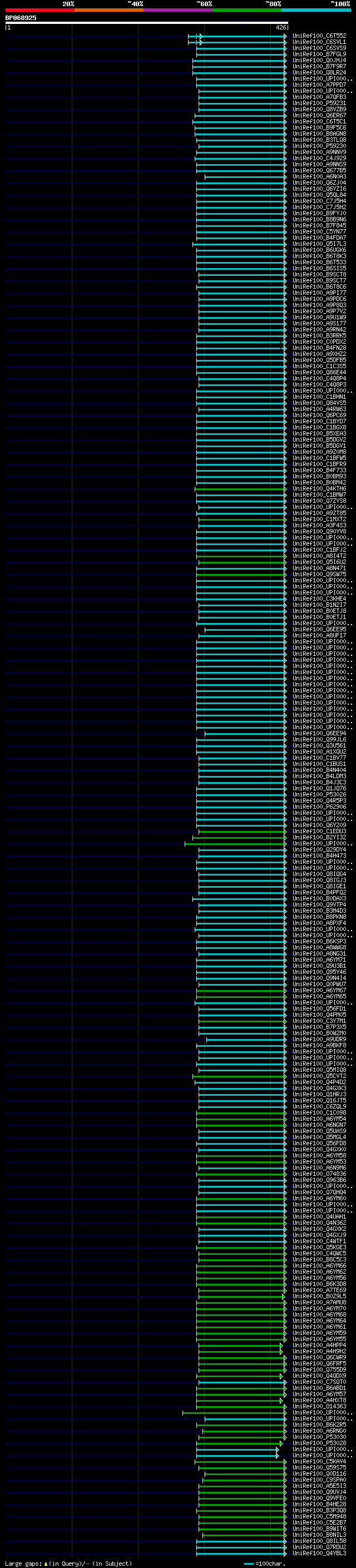Open hit UniRef100_Q6ER67

pyautogui.click(x=319, y=116)
